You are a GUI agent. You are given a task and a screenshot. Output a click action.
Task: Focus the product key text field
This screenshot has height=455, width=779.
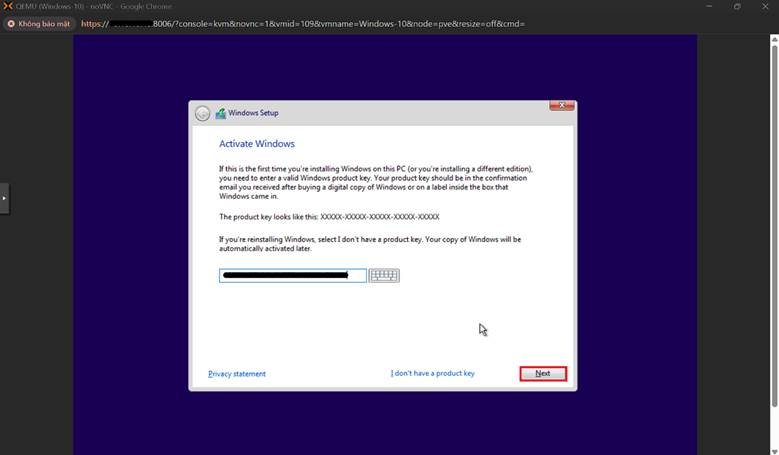pyautogui.click(x=292, y=276)
